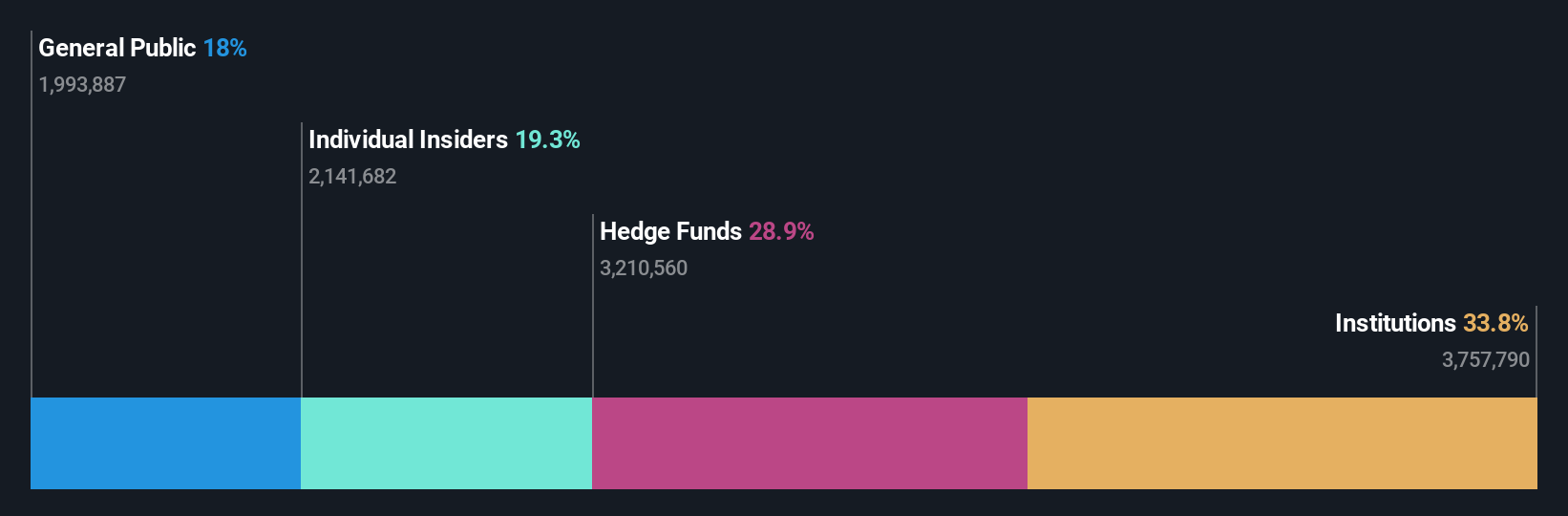Viewport: 1568px width, 516px height.
Task: Click the blue General Public bar segment
Action: click(165, 443)
